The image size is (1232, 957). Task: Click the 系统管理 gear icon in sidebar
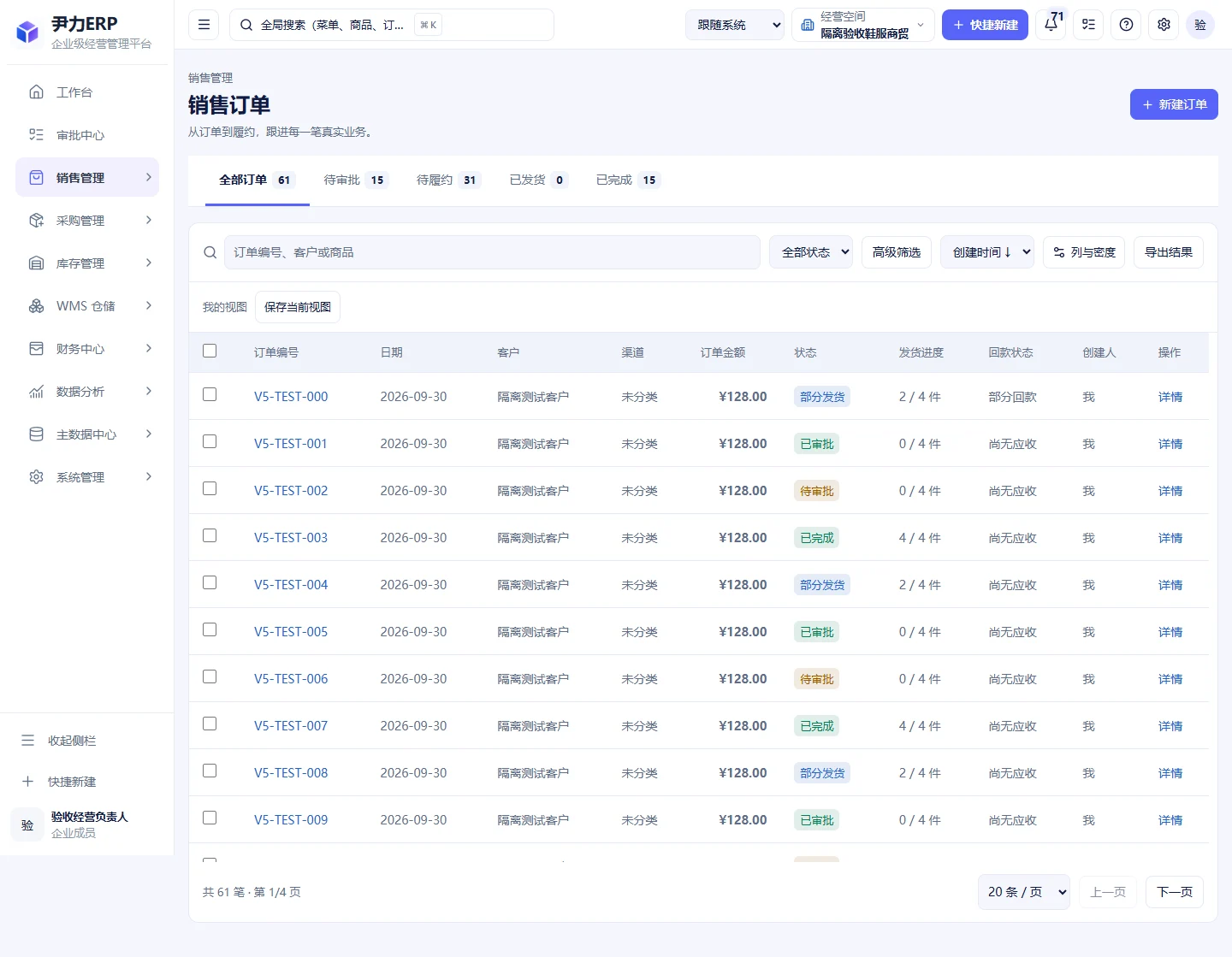(x=36, y=476)
